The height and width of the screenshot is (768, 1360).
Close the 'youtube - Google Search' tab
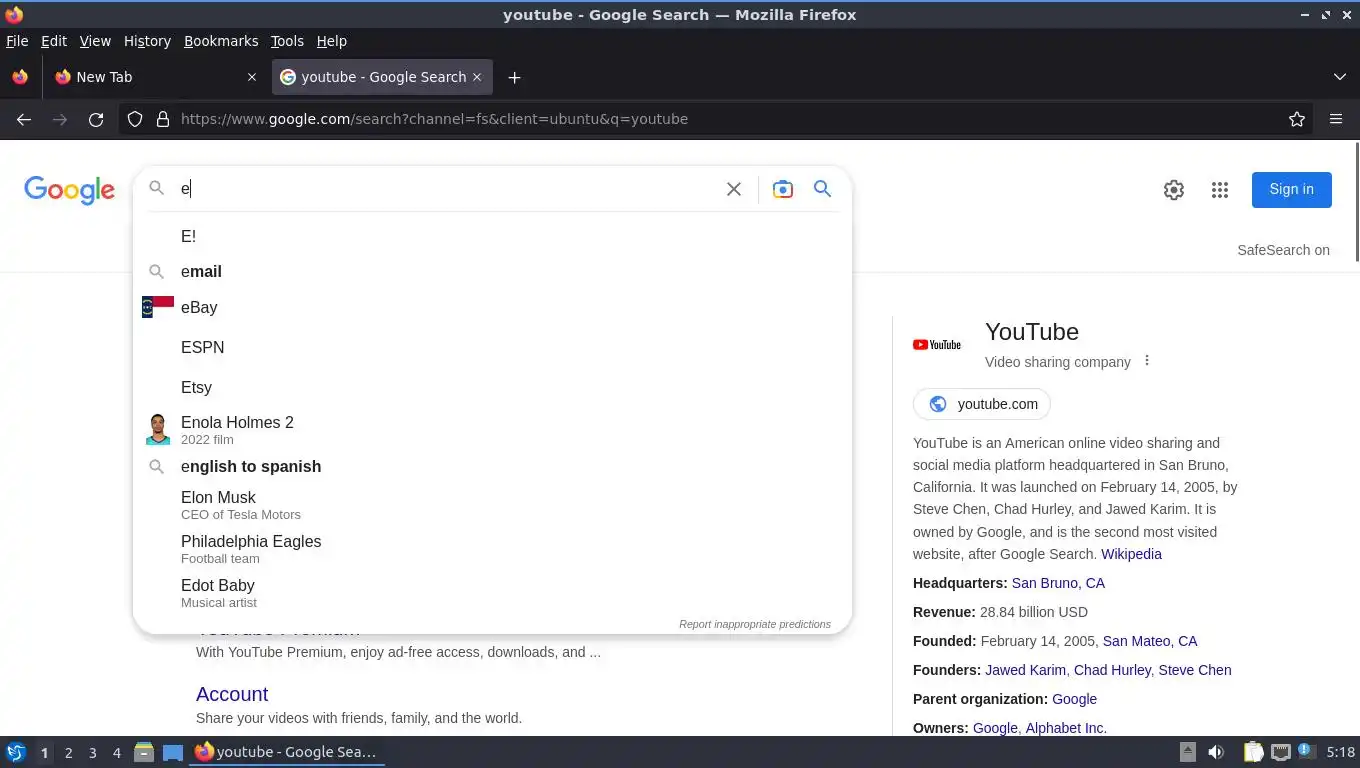coord(477,77)
